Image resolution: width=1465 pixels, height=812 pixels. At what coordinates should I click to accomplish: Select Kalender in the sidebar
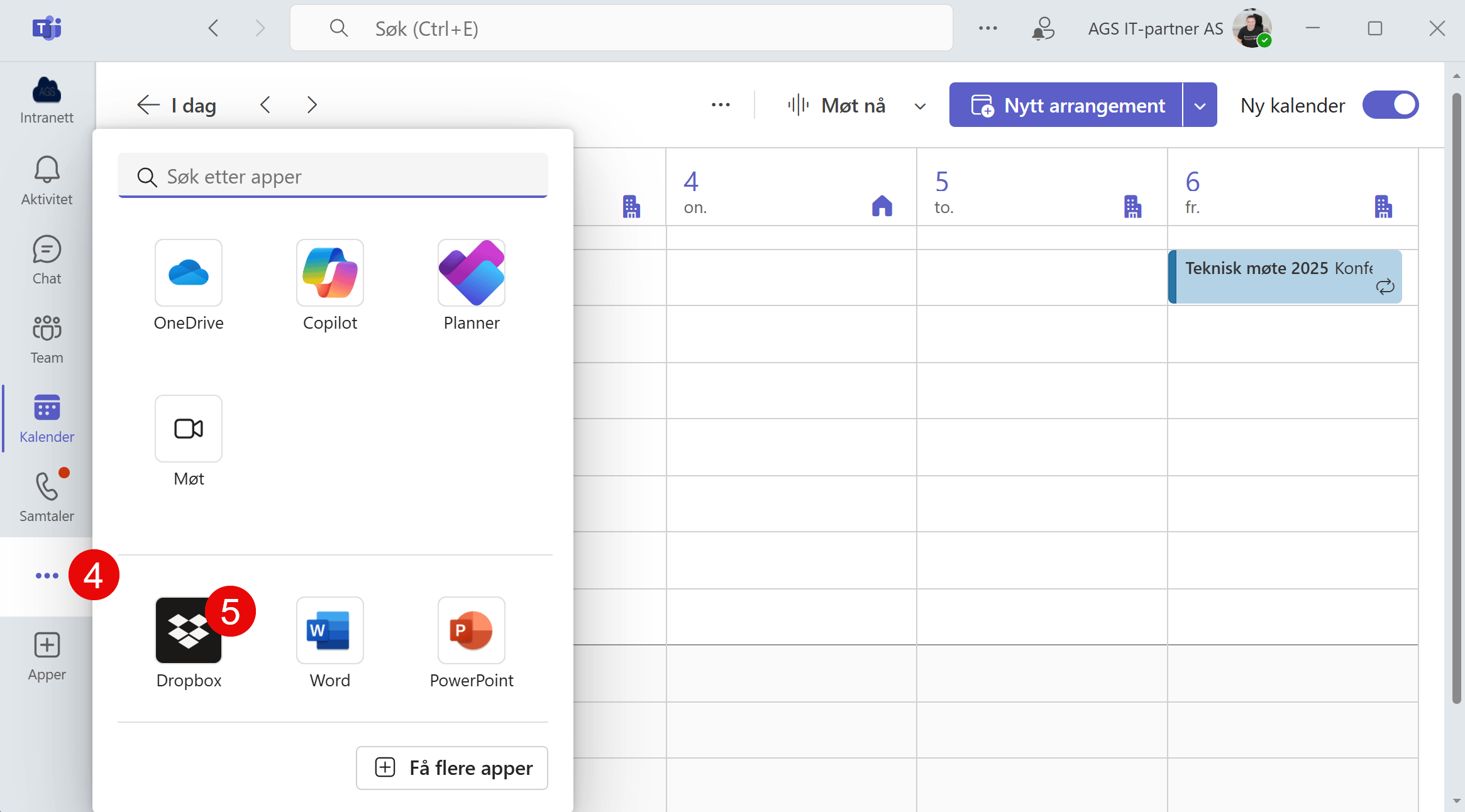[47, 419]
